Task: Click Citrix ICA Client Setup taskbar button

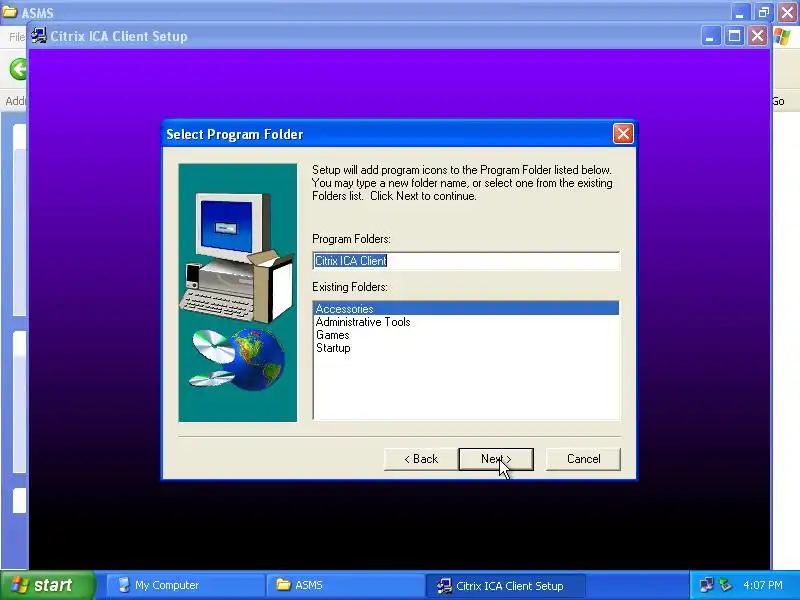Action: [505, 586]
